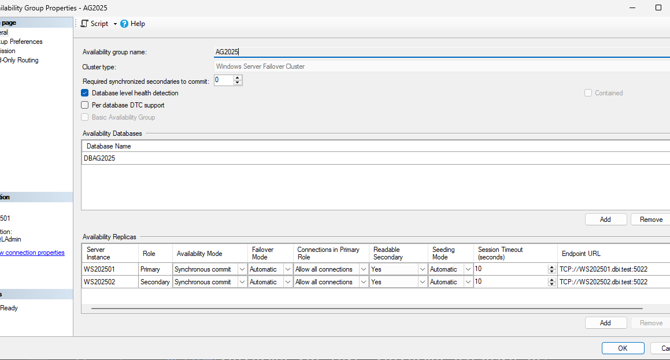Click the horizontal scrollbar under replicas grid
Viewport: 670px width, 360px height.
coord(367,308)
